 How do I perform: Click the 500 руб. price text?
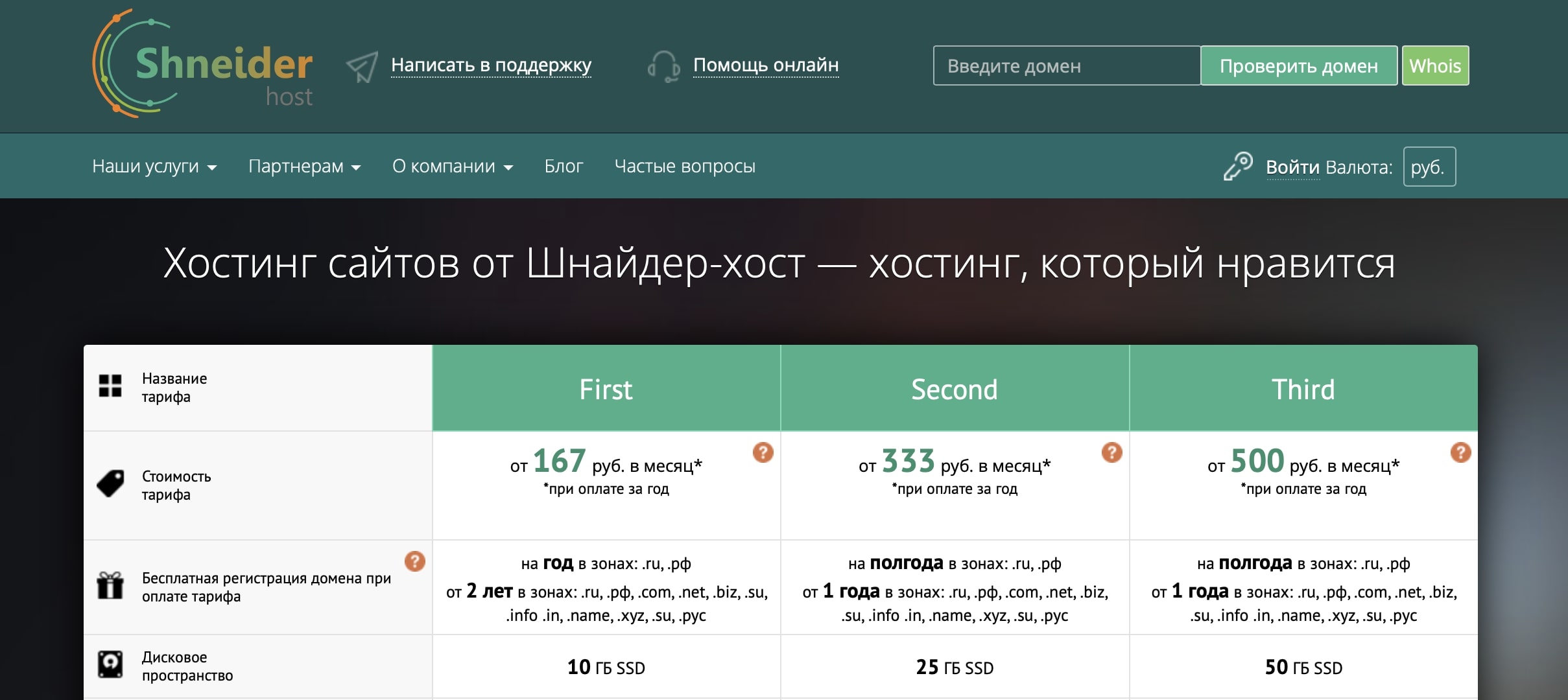[1303, 462]
